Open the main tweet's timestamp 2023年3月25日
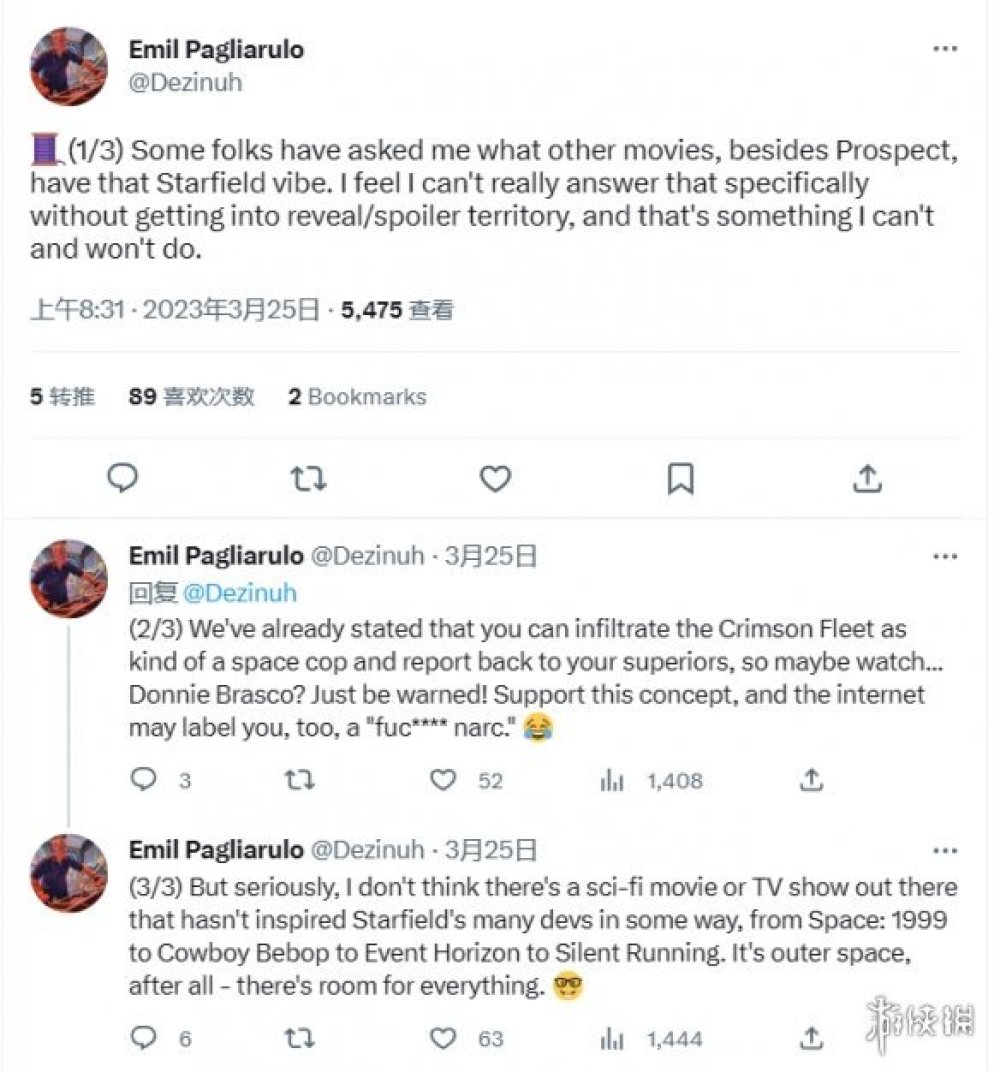 232,310
